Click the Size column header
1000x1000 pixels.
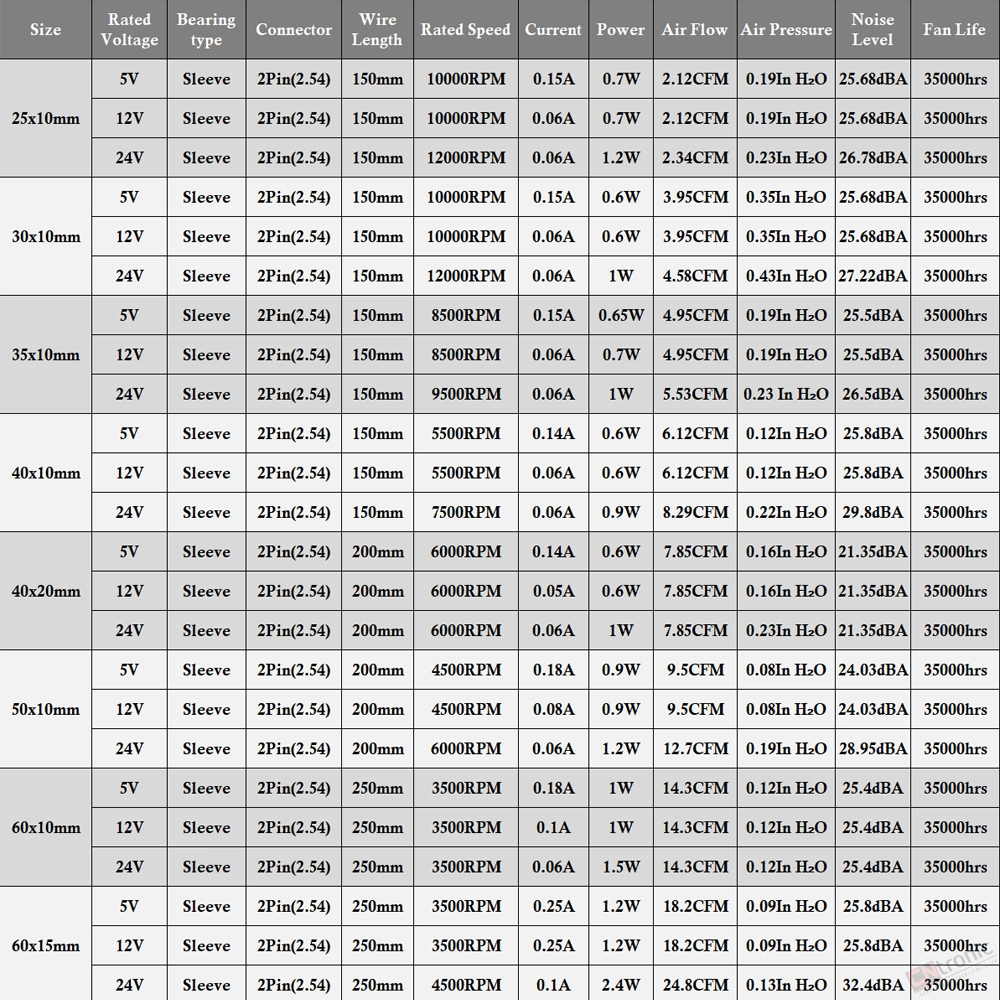[x=45, y=29]
